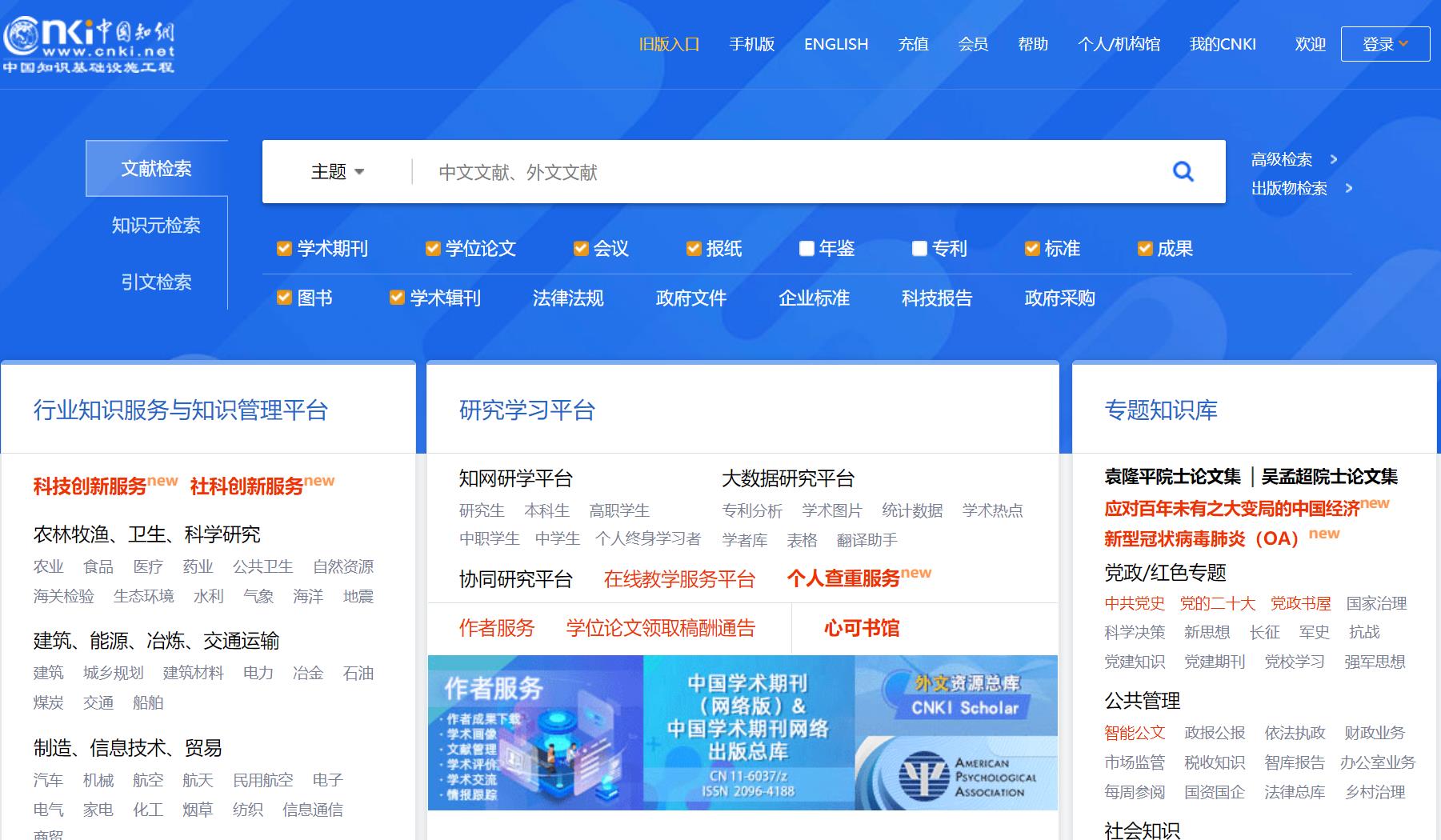The height and width of the screenshot is (840, 1441).
Task: Select the 文献检索 tab
Action: (157, 168)
